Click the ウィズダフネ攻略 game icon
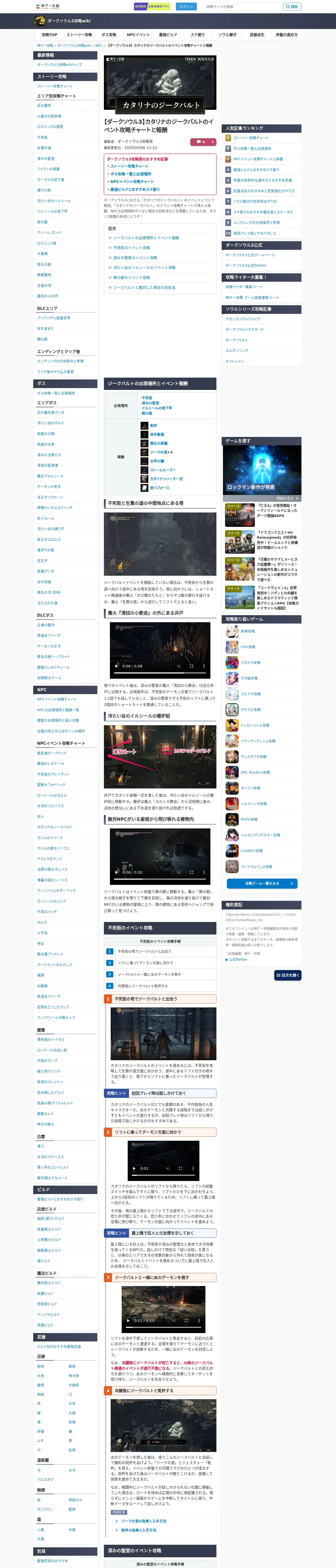This screenshot has width=336, height=1568. click(232, 757)
